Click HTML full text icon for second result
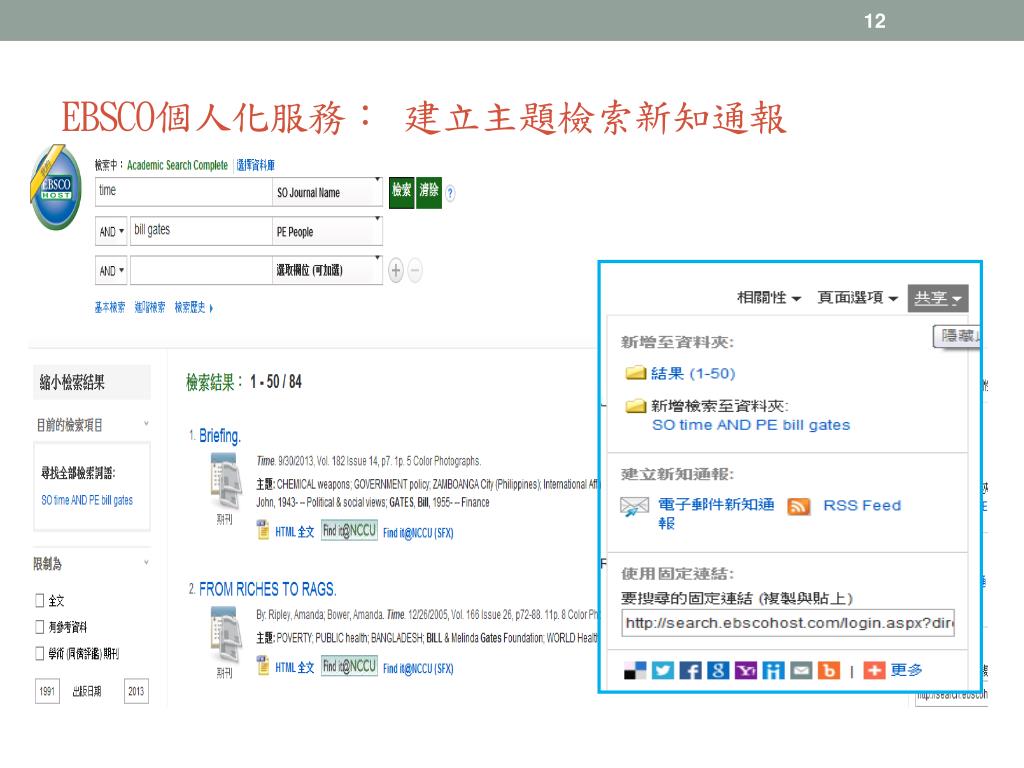This screenshot has width=1024, height=768. click(x=263, y=665)
